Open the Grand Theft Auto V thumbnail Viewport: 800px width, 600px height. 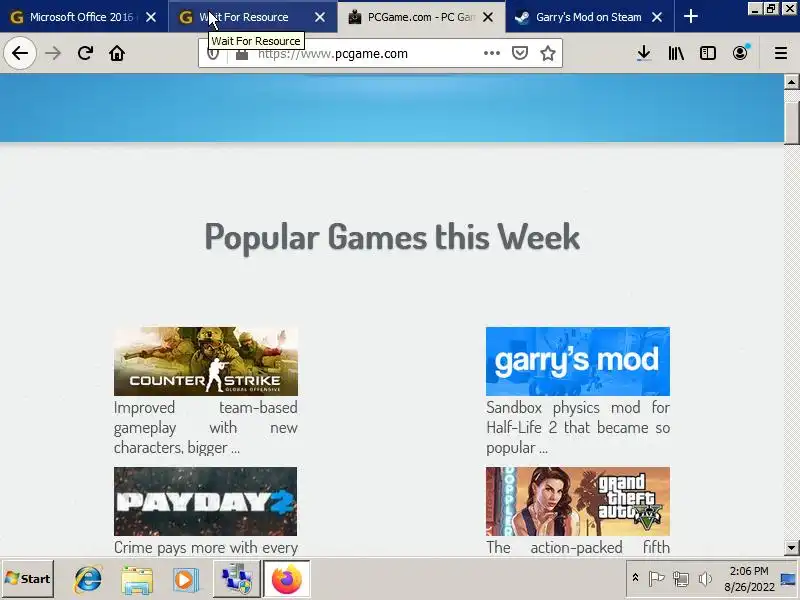point(578,501)
